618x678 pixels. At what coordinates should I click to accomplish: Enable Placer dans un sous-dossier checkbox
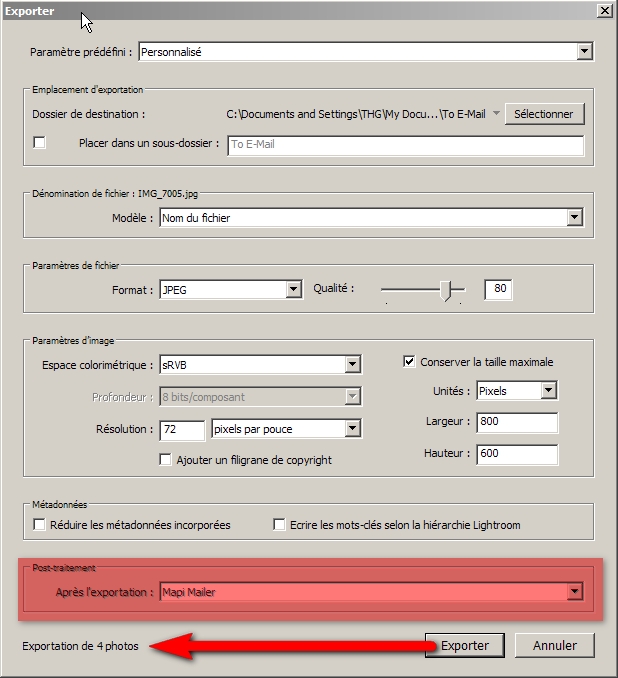pyautogui.click(x=39, y=142)
